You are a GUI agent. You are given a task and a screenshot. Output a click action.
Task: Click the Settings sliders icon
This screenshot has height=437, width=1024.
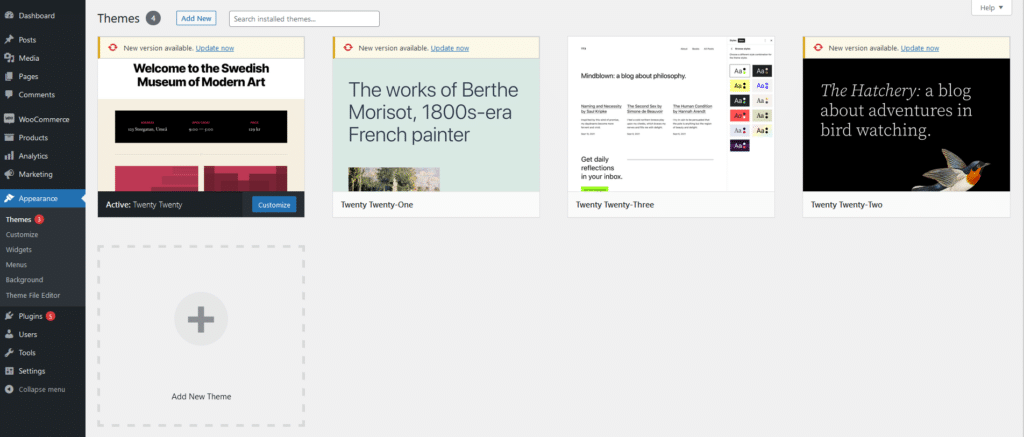pyautogui.click(x=9, y=371)
